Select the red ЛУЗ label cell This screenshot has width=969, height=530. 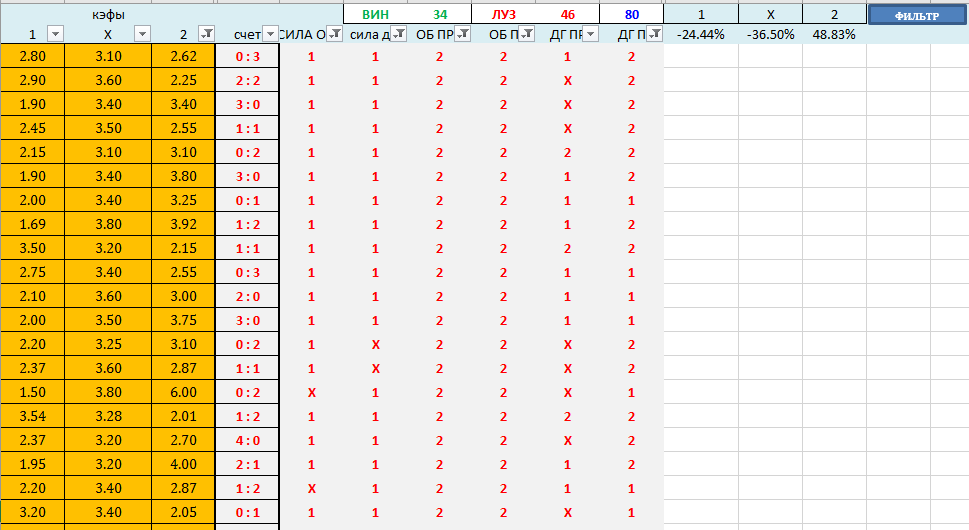tap(504, 14)
